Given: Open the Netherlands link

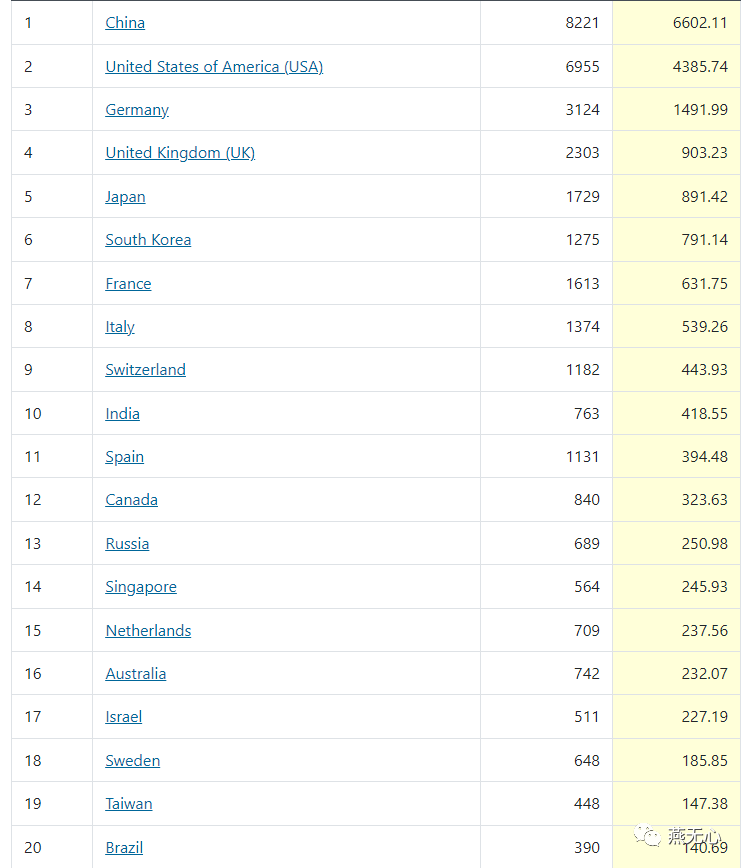Looking at the screenshot, I should (x=148, y=631).
